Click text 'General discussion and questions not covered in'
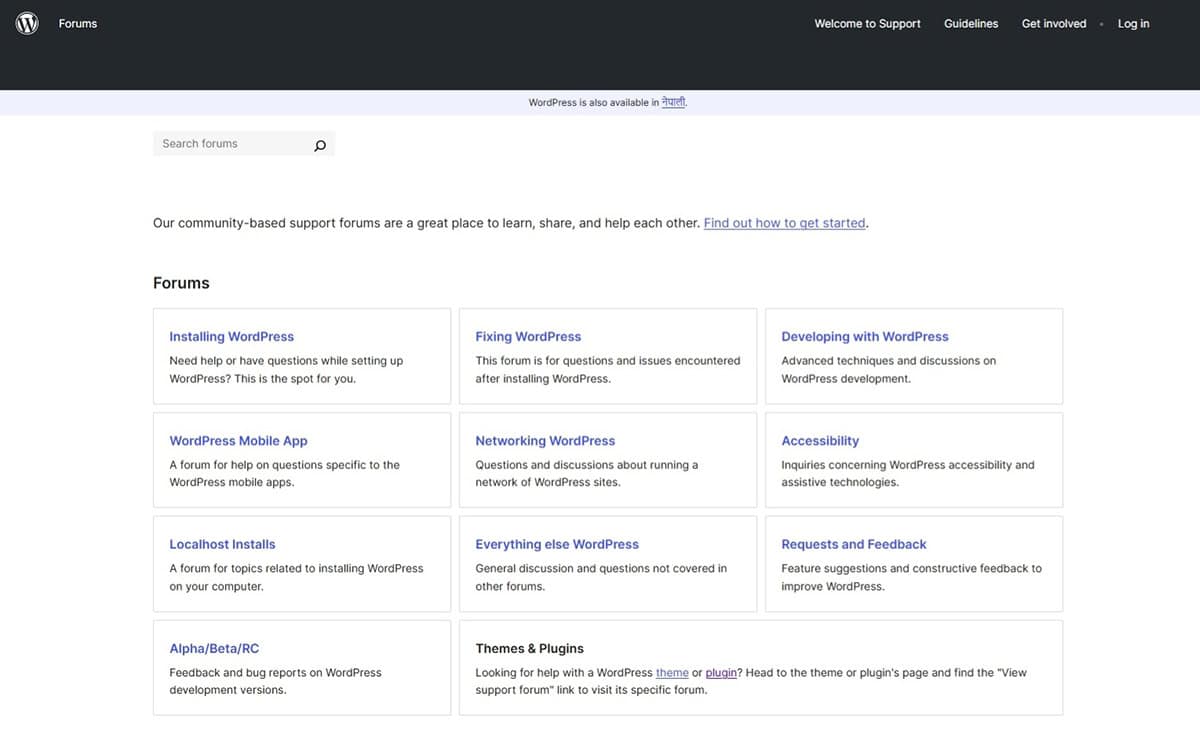This screenshot has height=747, width=1200. tap(601, 569)
